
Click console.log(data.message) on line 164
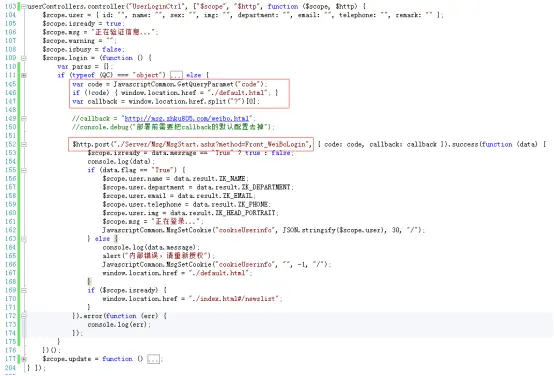pyautogui.click(x=151, y=247)
